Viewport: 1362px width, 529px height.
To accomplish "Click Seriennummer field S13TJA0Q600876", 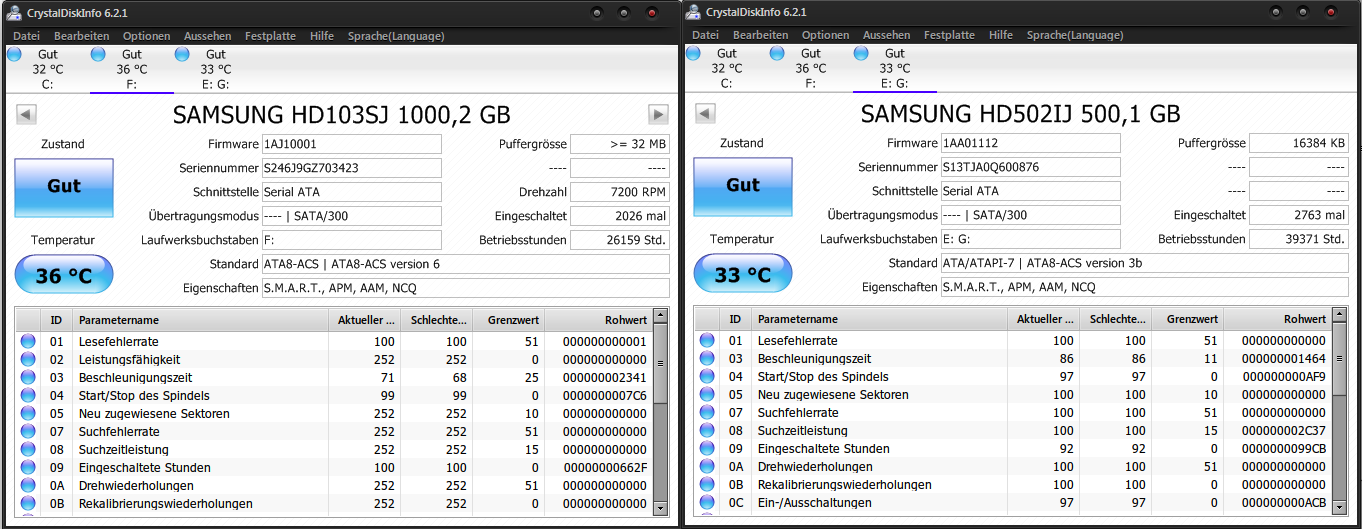I will click(x=1030, y=167).
